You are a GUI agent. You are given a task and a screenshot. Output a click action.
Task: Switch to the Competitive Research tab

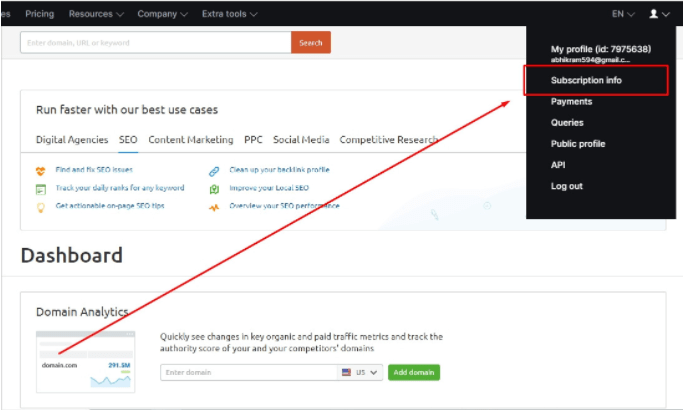pyautogui.click(x=389, y=140)
